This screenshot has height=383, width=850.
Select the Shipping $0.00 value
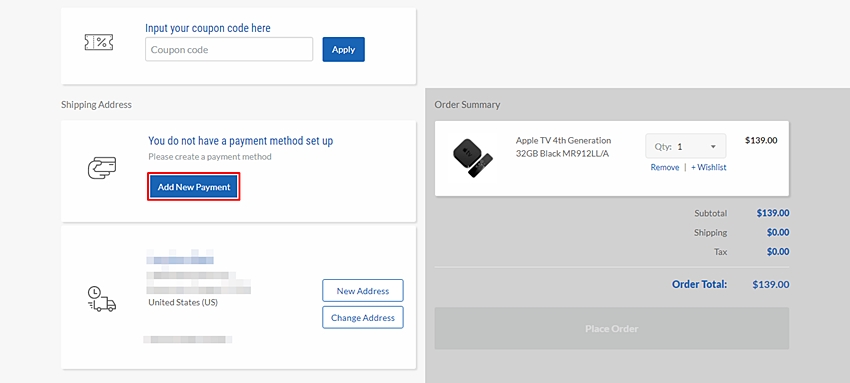point(778,232)
